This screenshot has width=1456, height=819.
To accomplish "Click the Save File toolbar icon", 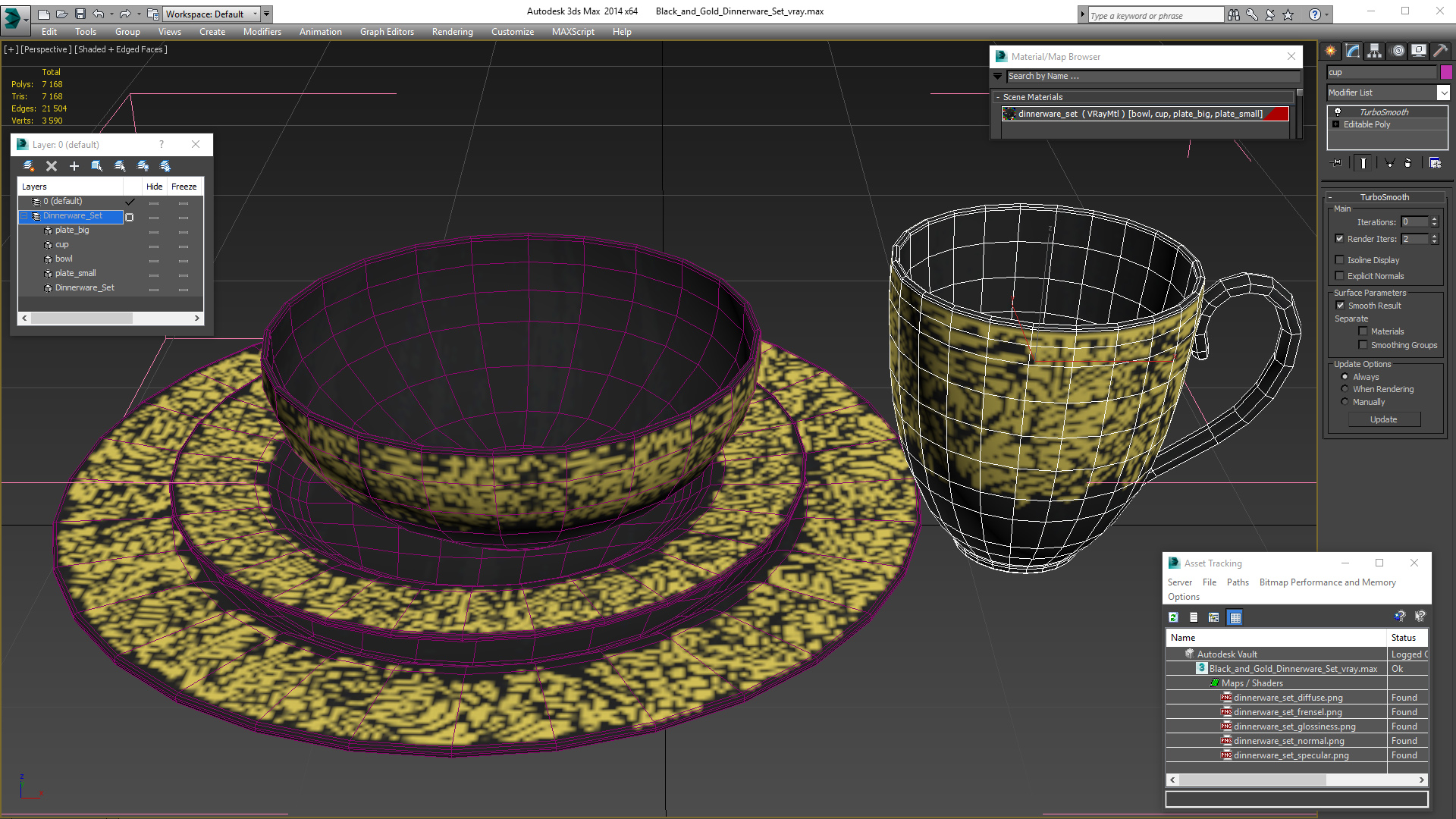I will 80,14.
